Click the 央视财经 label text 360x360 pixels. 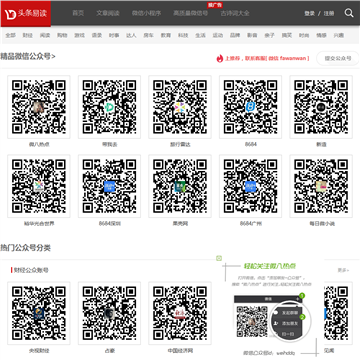point(39,351)
